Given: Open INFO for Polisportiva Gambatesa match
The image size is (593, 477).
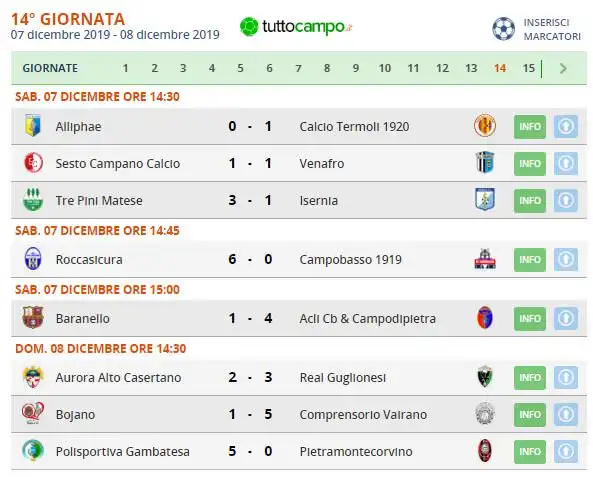Looking at the screenshot, I should [x=530, y=452].
